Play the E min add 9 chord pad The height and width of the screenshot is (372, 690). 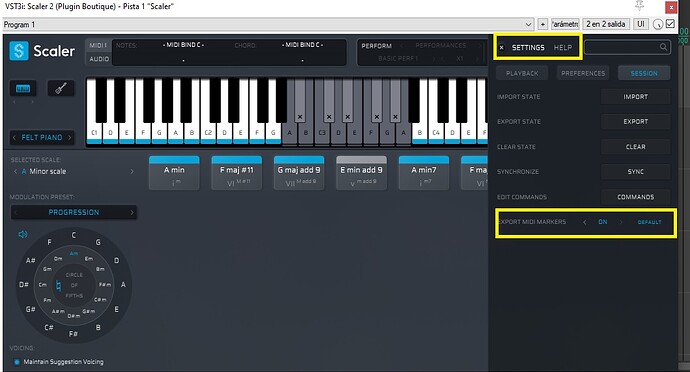point(362,173)
